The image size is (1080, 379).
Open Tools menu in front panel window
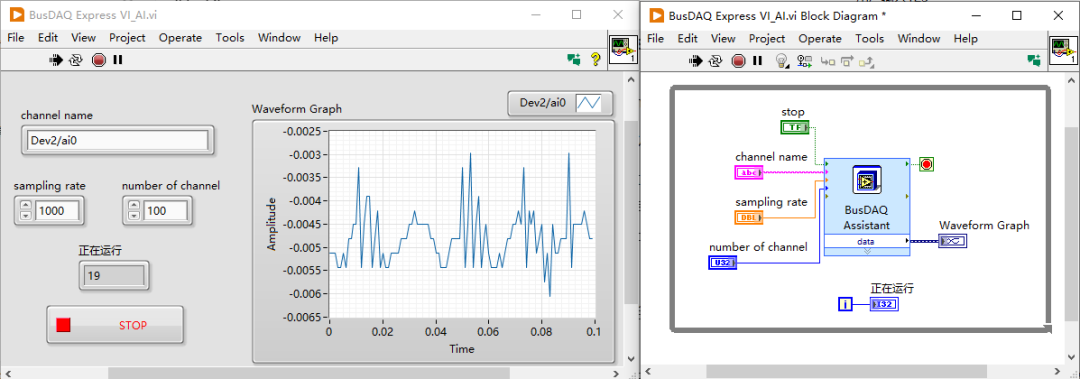(x=230, y=38)
